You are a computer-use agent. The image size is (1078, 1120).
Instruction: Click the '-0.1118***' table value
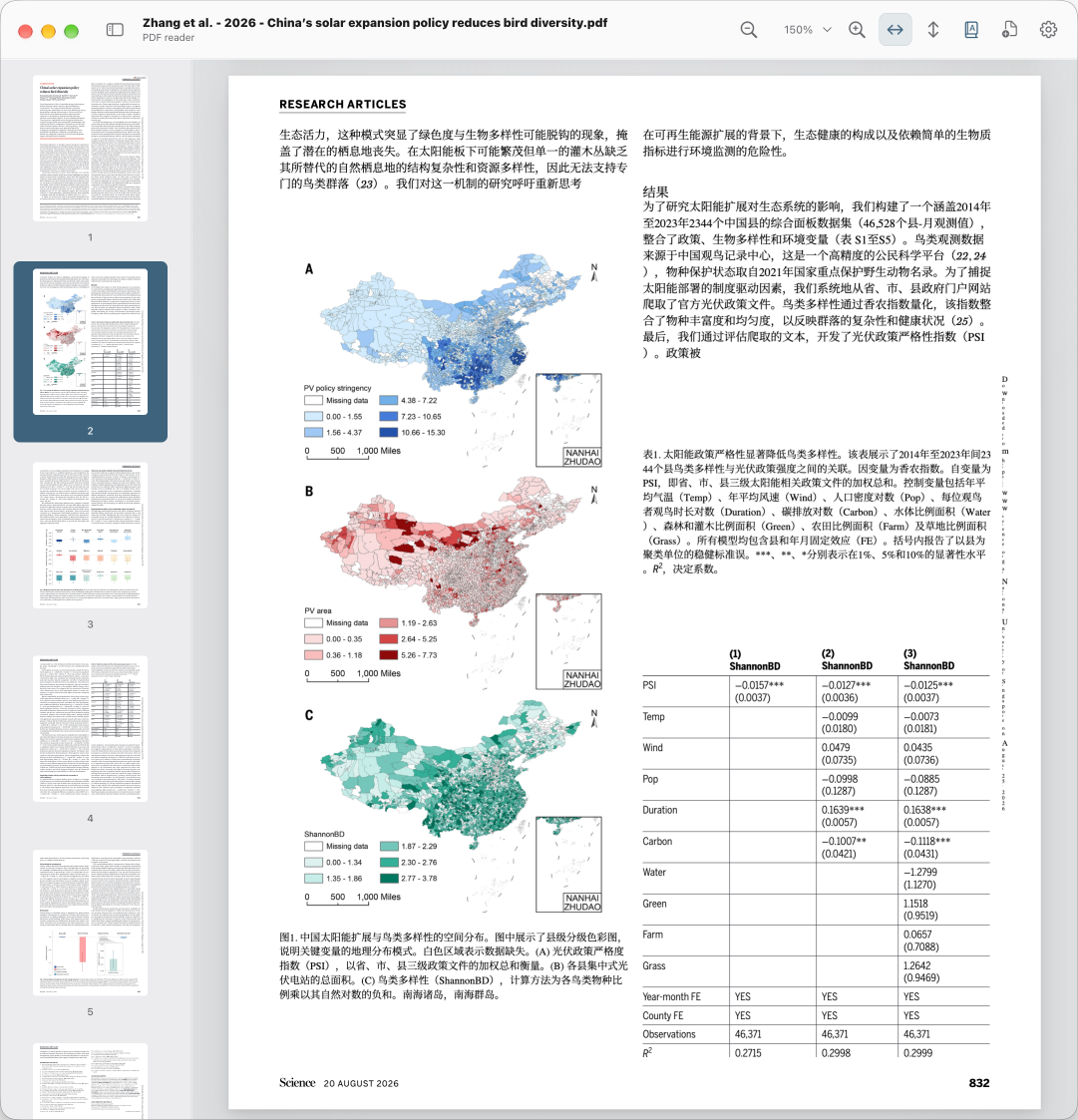[x=926, y=842]
